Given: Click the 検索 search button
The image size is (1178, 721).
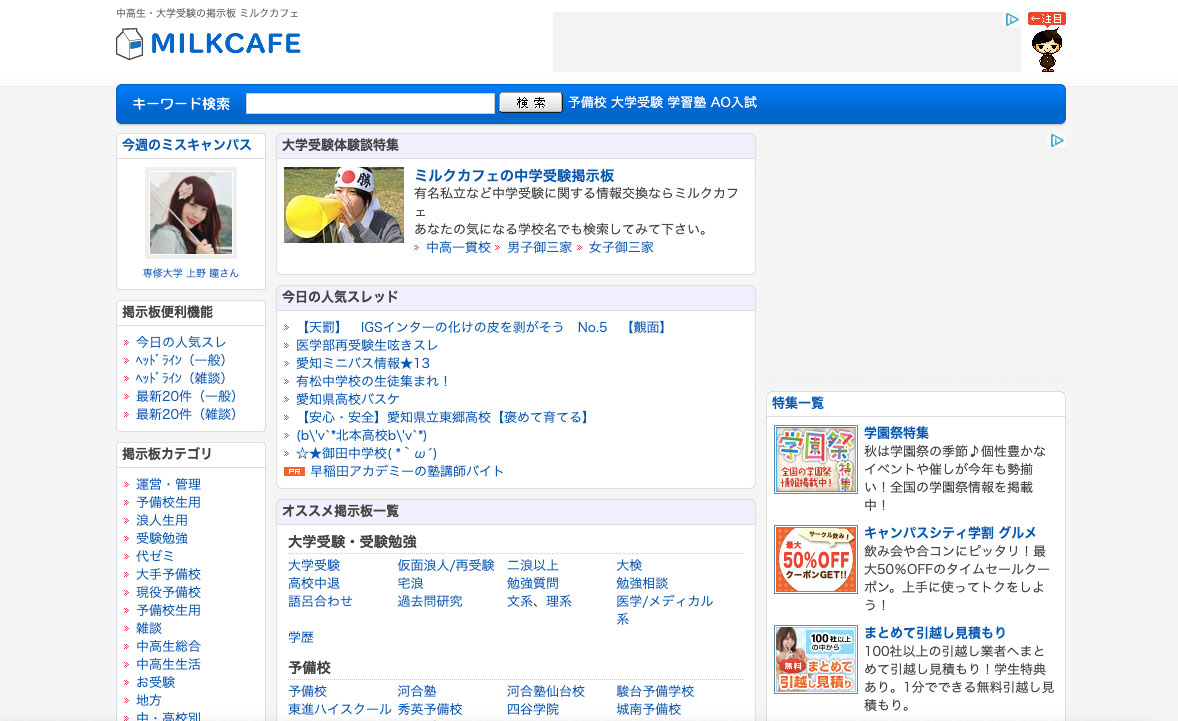Looking at the screenshot, I should (x=530, y=103).
